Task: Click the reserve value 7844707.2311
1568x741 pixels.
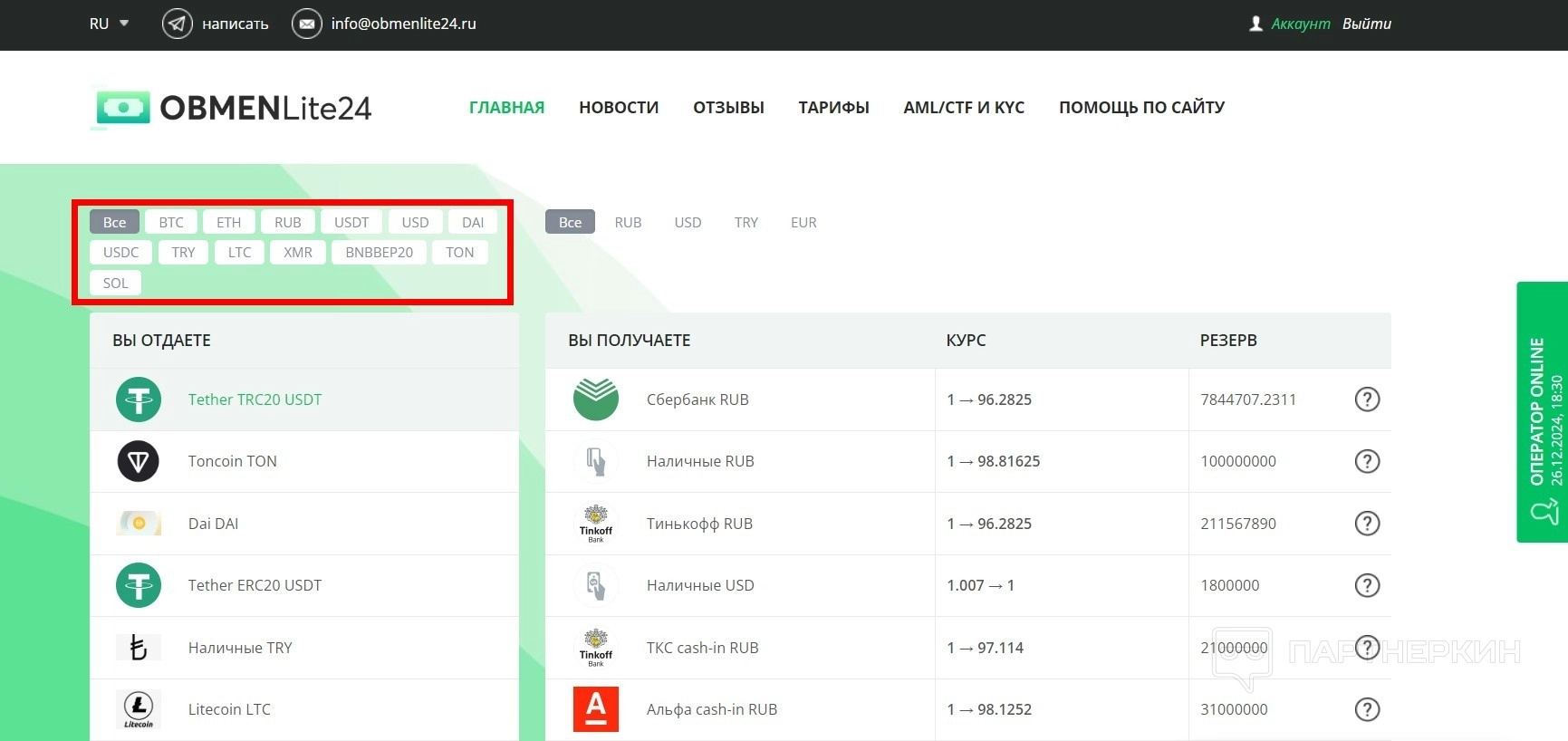Action: [1248, 399]
